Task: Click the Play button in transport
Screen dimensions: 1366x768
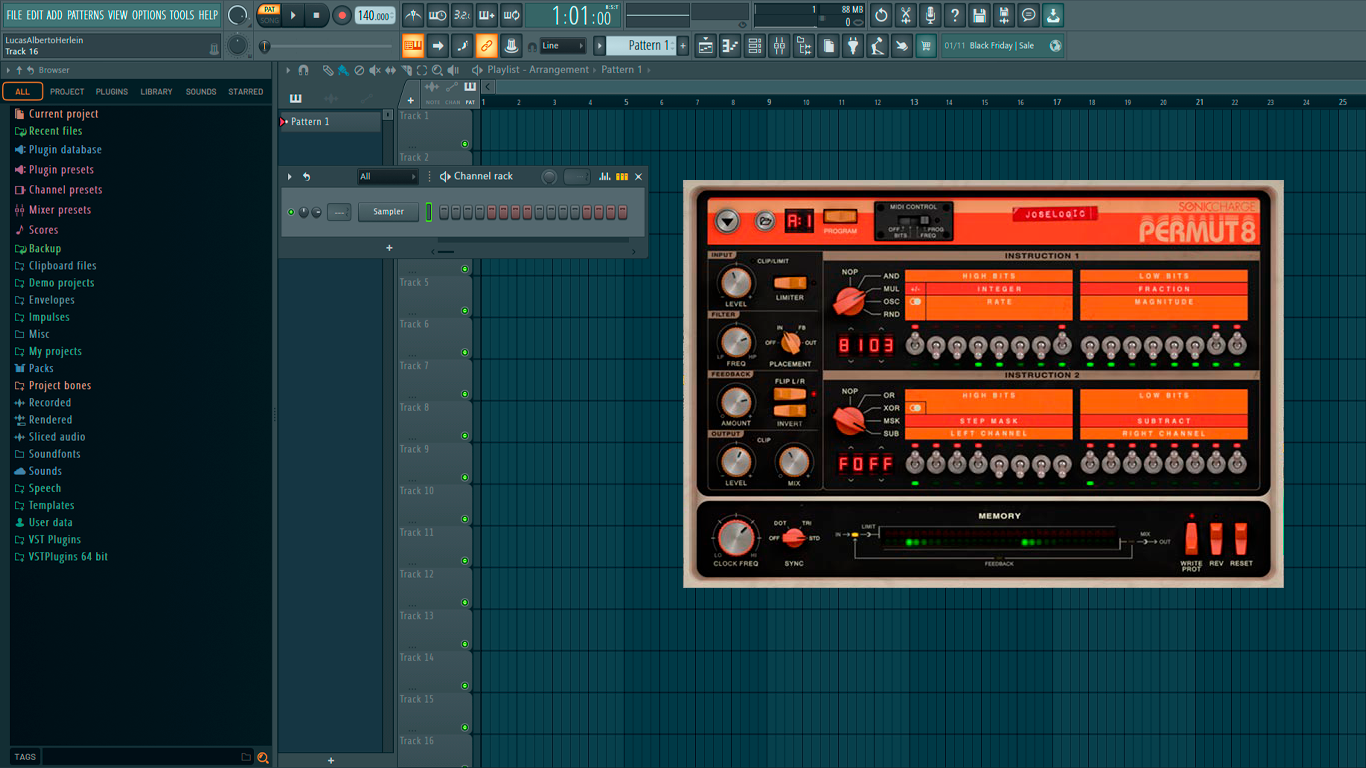Action: click(293, 15)
